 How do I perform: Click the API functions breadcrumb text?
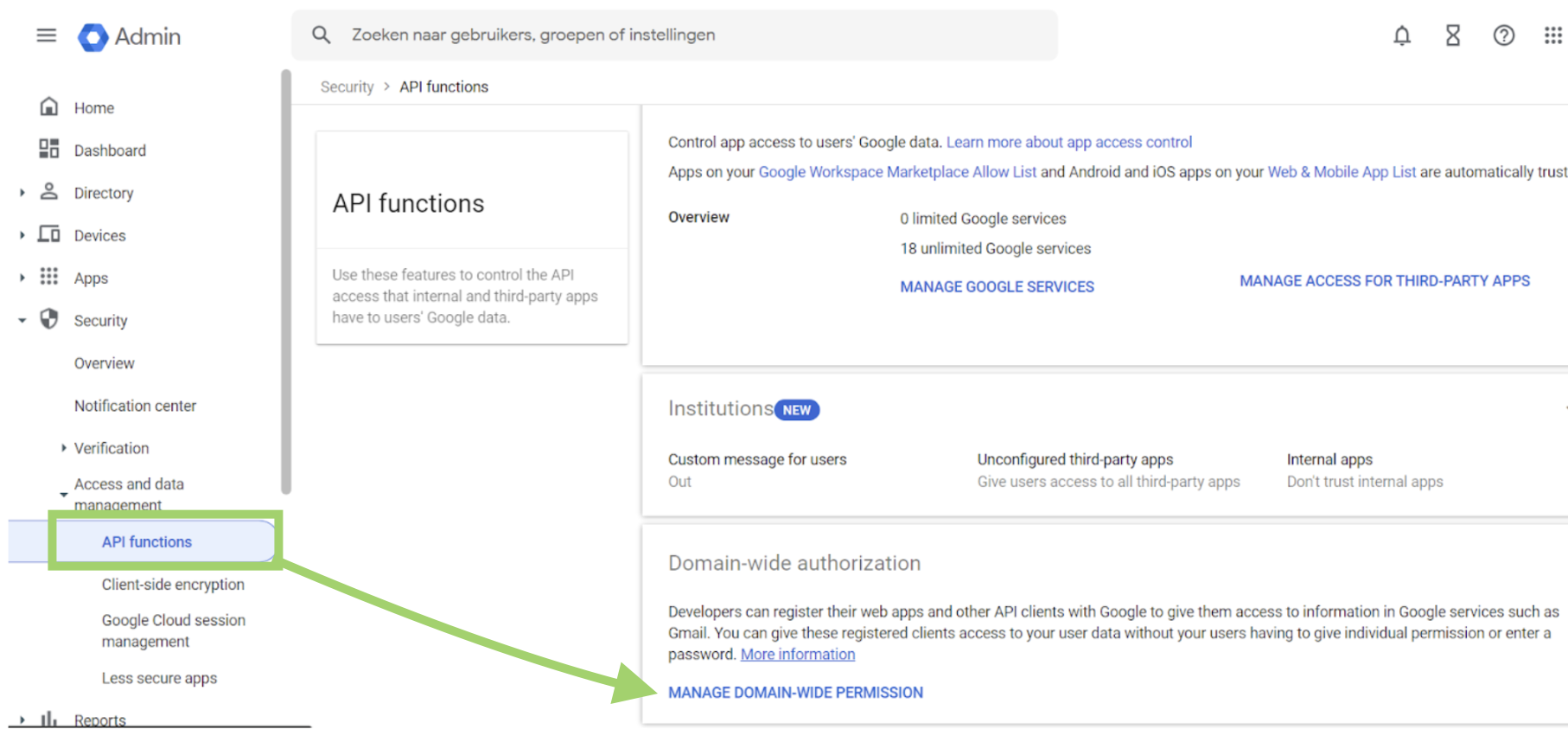click(x=443, y=86)
